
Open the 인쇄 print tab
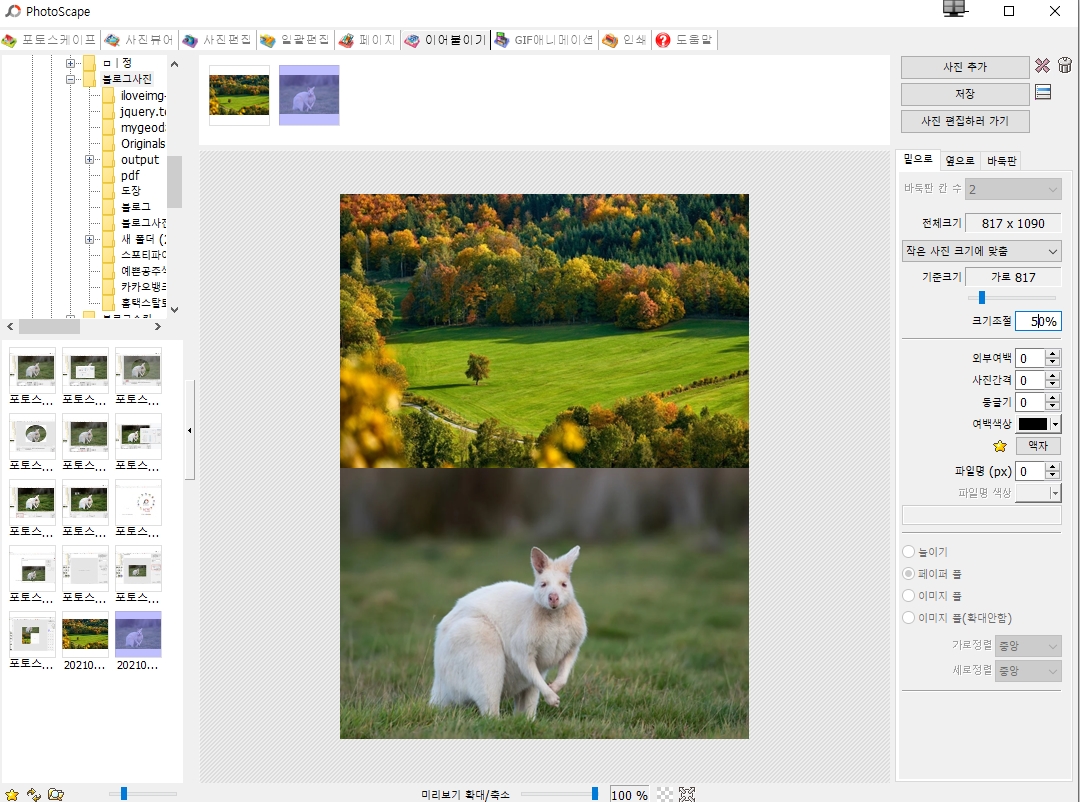coord(625,40)
